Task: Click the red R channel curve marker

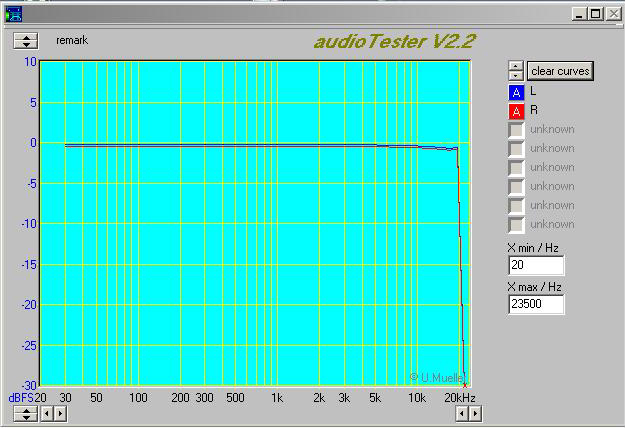Action: point(516,110)
